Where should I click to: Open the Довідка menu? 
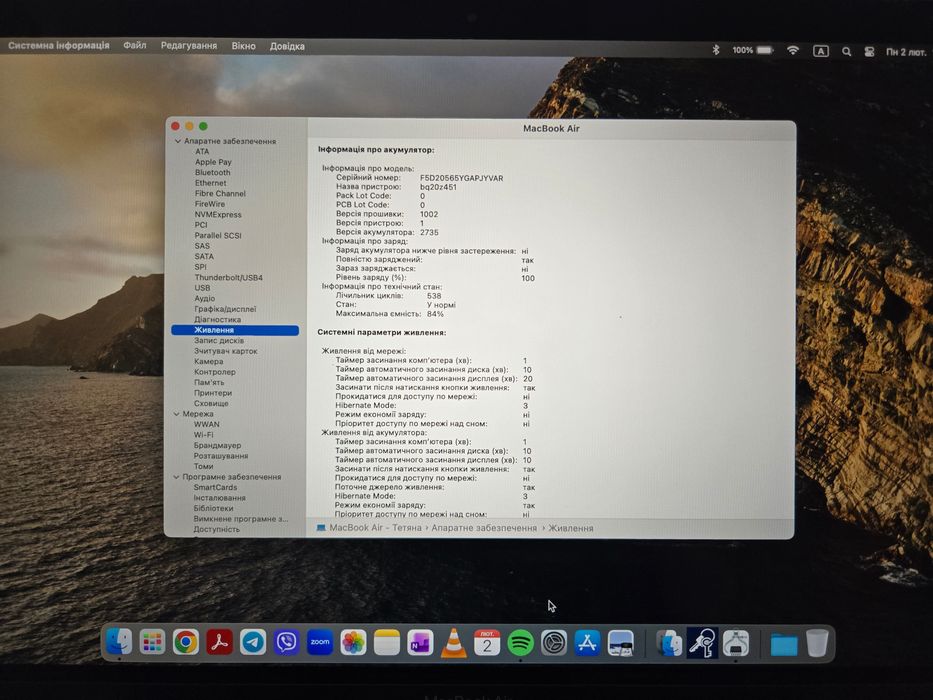[x=287, y=46]
